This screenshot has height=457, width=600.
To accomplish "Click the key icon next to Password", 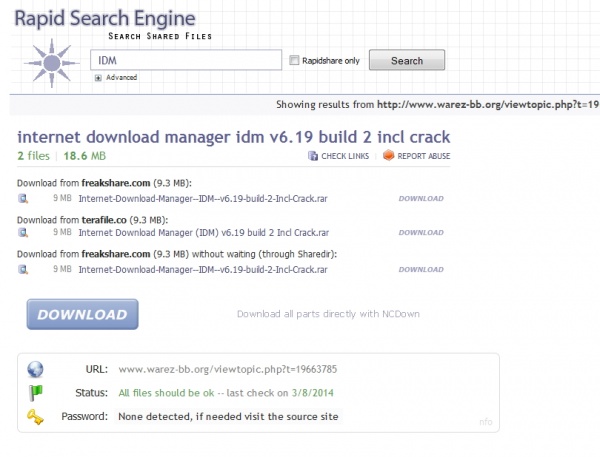I will click(36, 415).
